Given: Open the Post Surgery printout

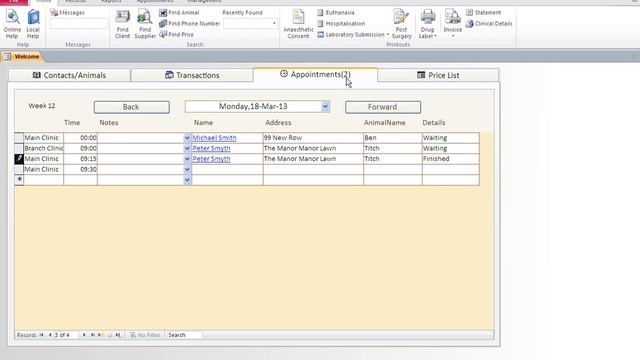Looking at the screenshot, I should [402, 24].
